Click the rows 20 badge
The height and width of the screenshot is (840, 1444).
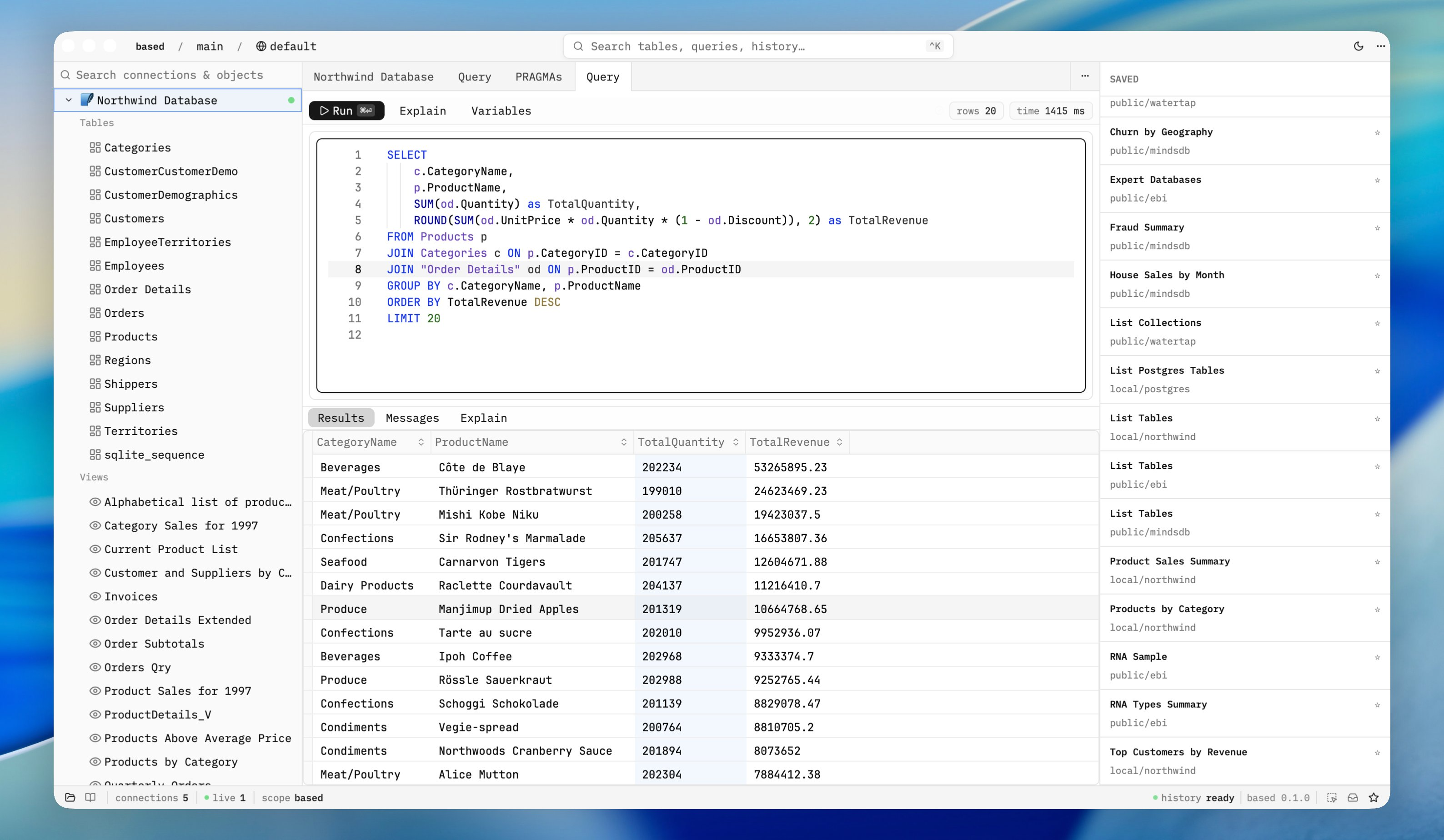click(x=976, y=110)
